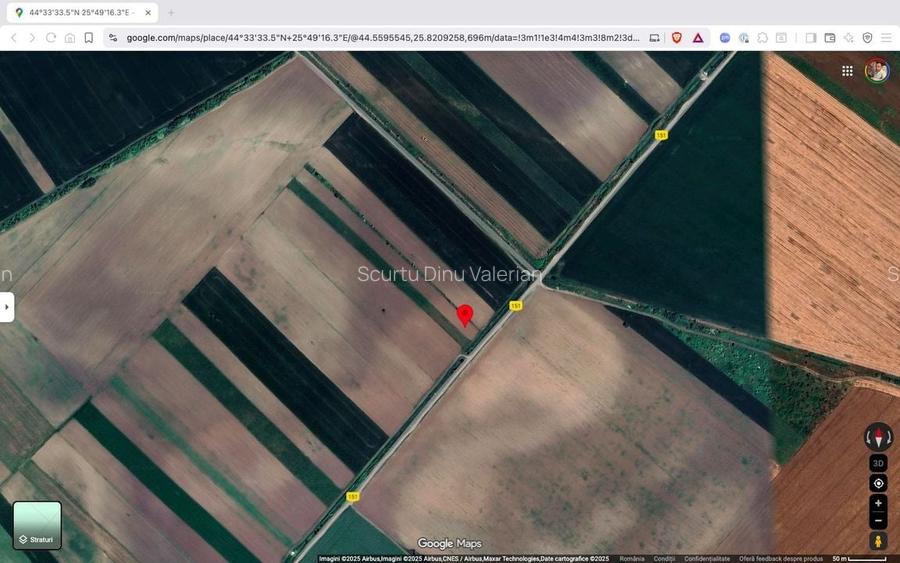Expand the collapsed side panel arrow

coord(7,307)
